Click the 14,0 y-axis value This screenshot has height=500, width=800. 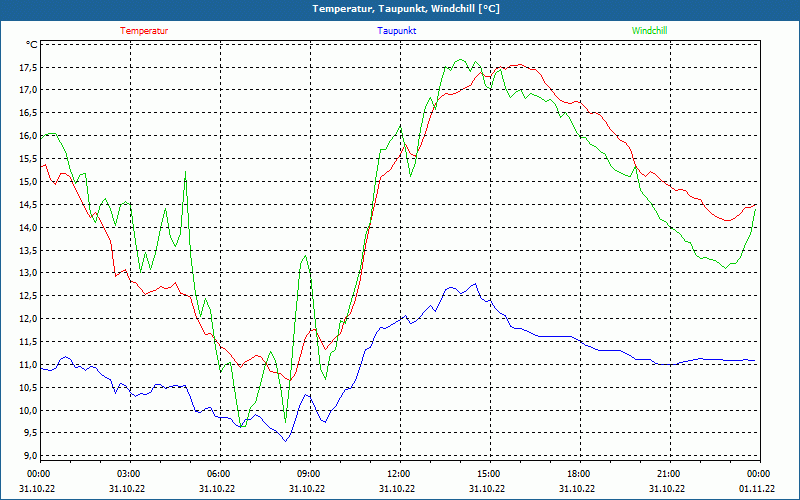(x=28, y=228)
